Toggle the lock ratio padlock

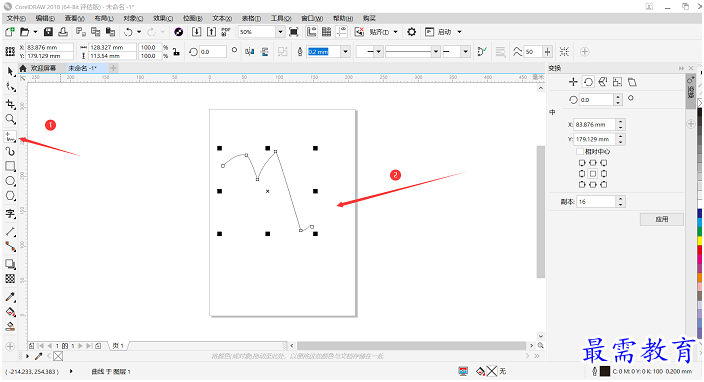[176, 52]
